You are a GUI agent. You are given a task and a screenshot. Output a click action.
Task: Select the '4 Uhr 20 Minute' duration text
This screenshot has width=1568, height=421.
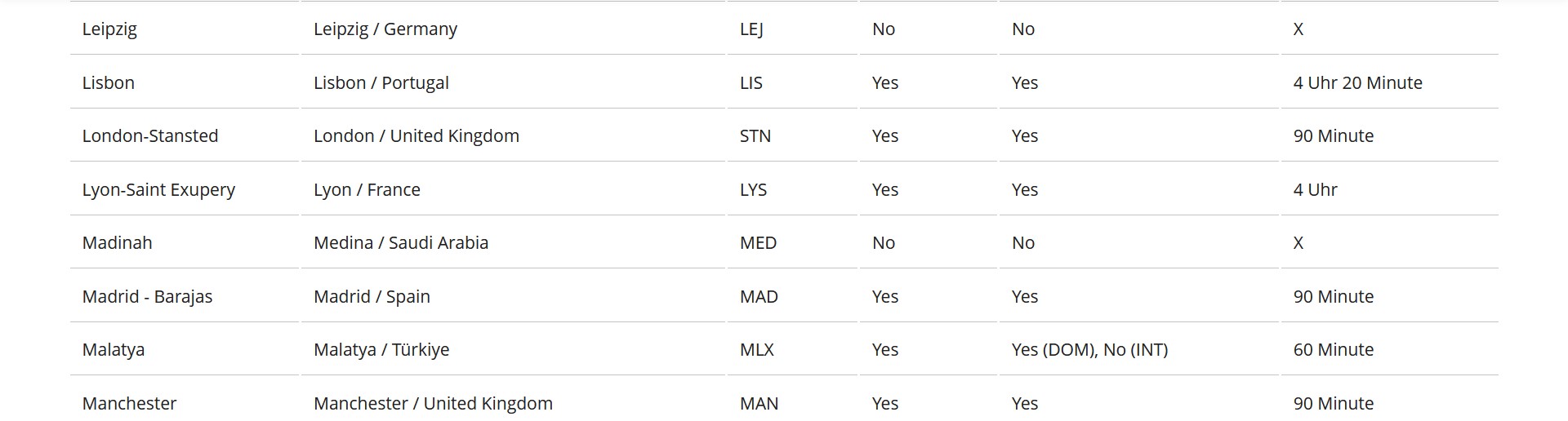pyautogui.click(x=1357, y=82)
